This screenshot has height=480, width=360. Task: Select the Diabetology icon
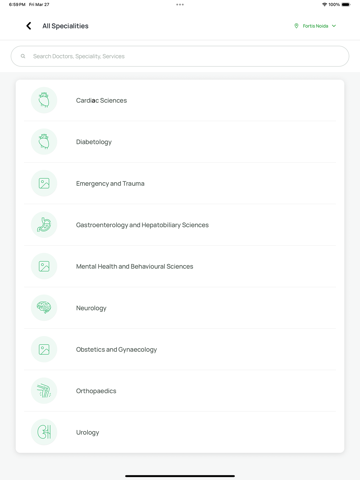(44, 142)
